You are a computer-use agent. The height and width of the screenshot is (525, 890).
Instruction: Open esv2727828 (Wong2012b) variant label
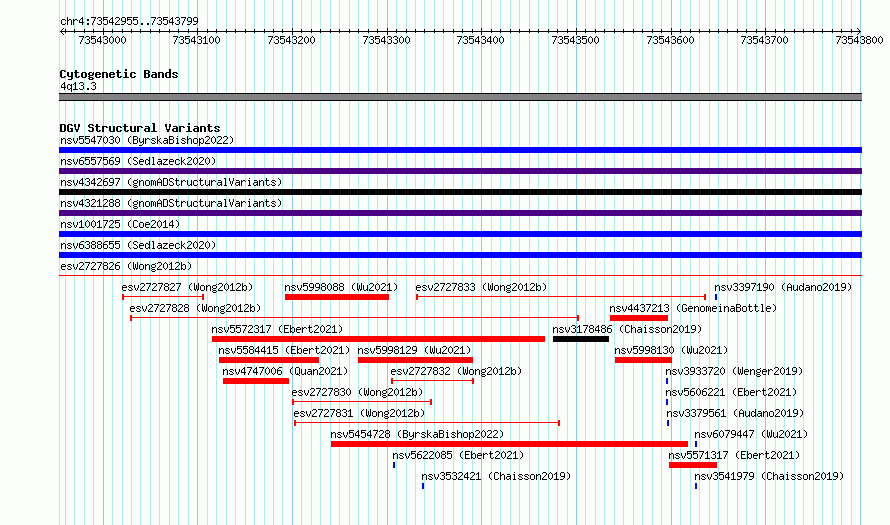[195, 308]
